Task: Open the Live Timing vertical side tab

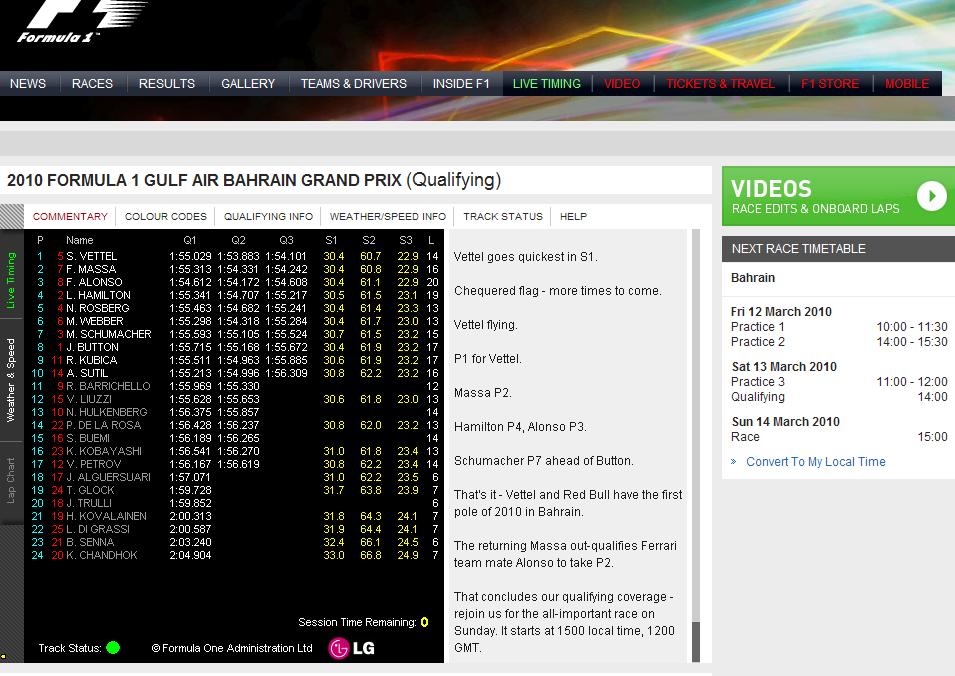Action: point(11,281)
